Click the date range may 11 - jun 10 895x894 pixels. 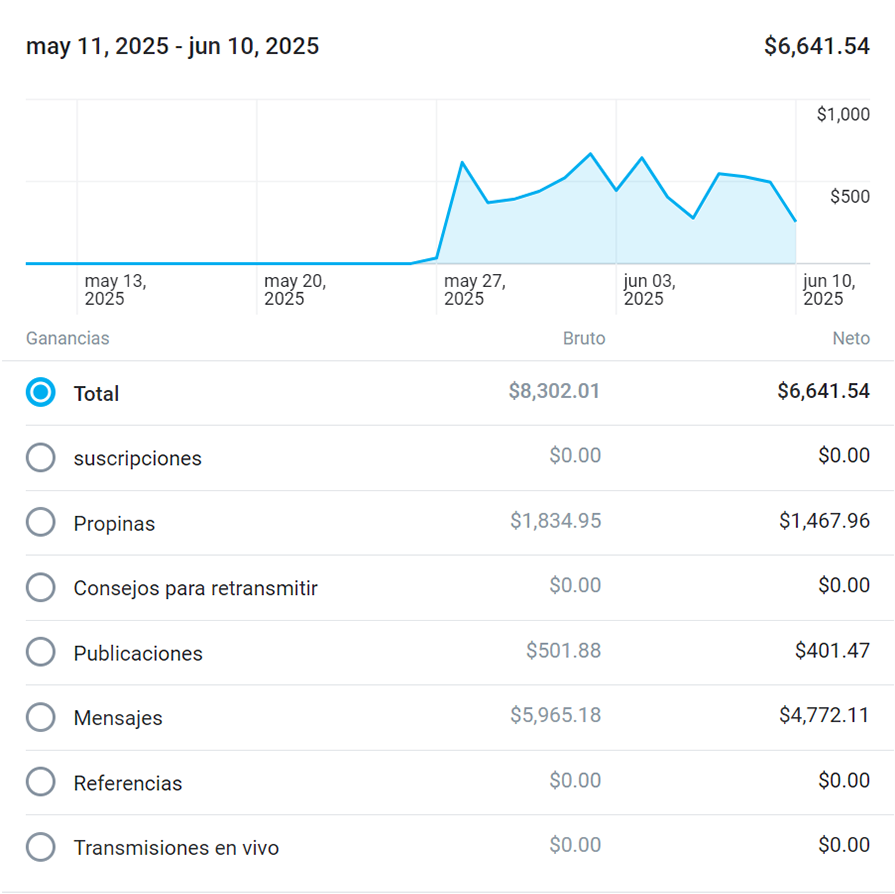[172, 46]
